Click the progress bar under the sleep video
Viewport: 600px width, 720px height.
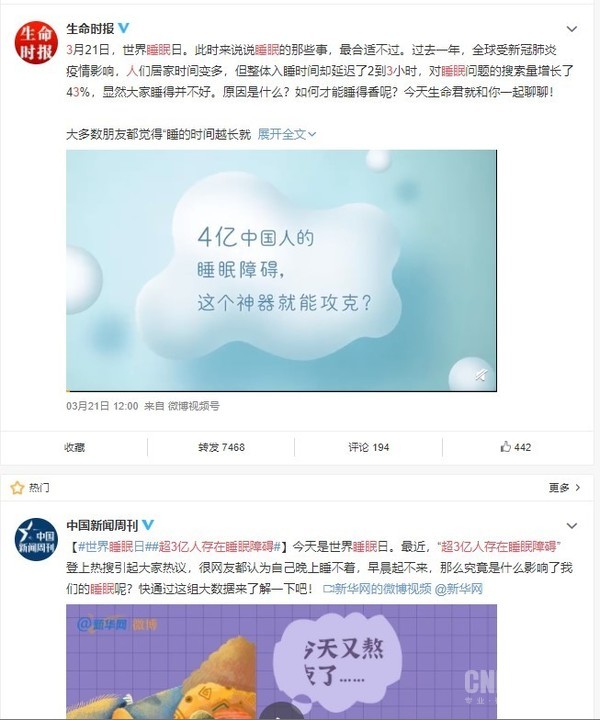pyautogui.click(x=281, y=390)
